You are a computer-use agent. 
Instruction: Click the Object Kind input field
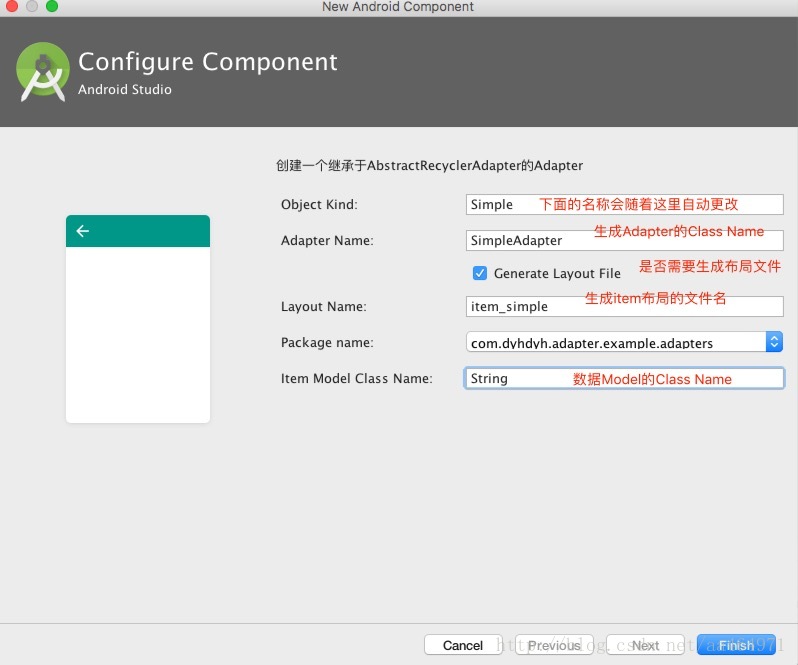pyautogui.click(x=624, y=205)
